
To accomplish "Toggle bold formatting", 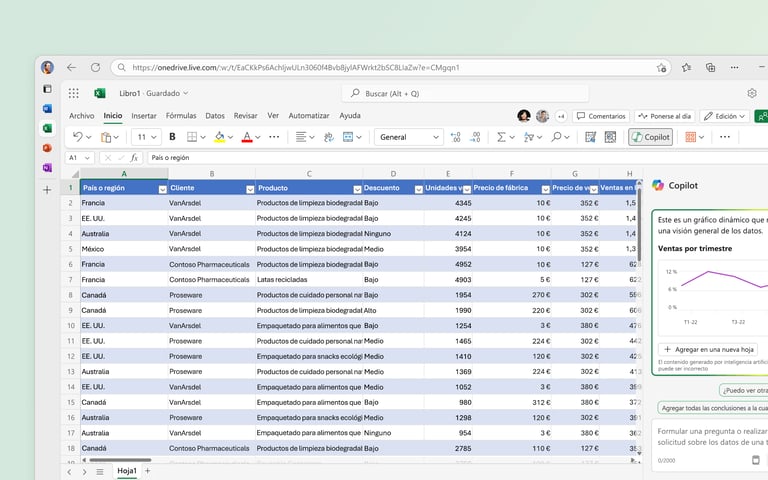I will coord(172,137).
